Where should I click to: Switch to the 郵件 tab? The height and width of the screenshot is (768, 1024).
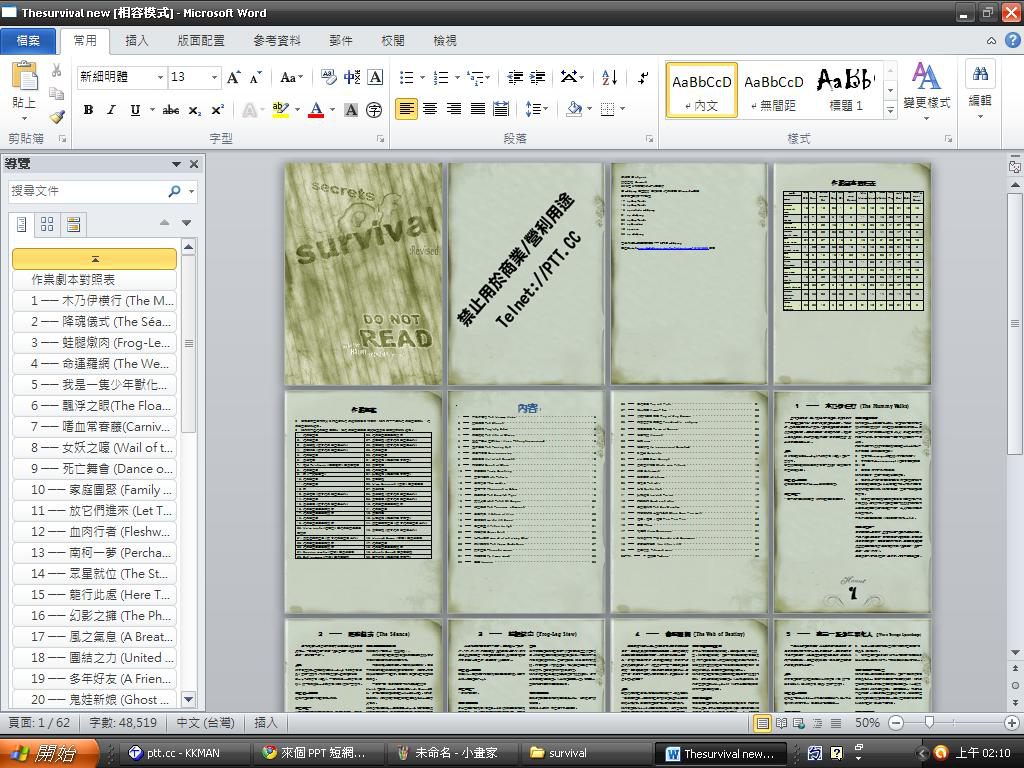click(x=341, y=40)
